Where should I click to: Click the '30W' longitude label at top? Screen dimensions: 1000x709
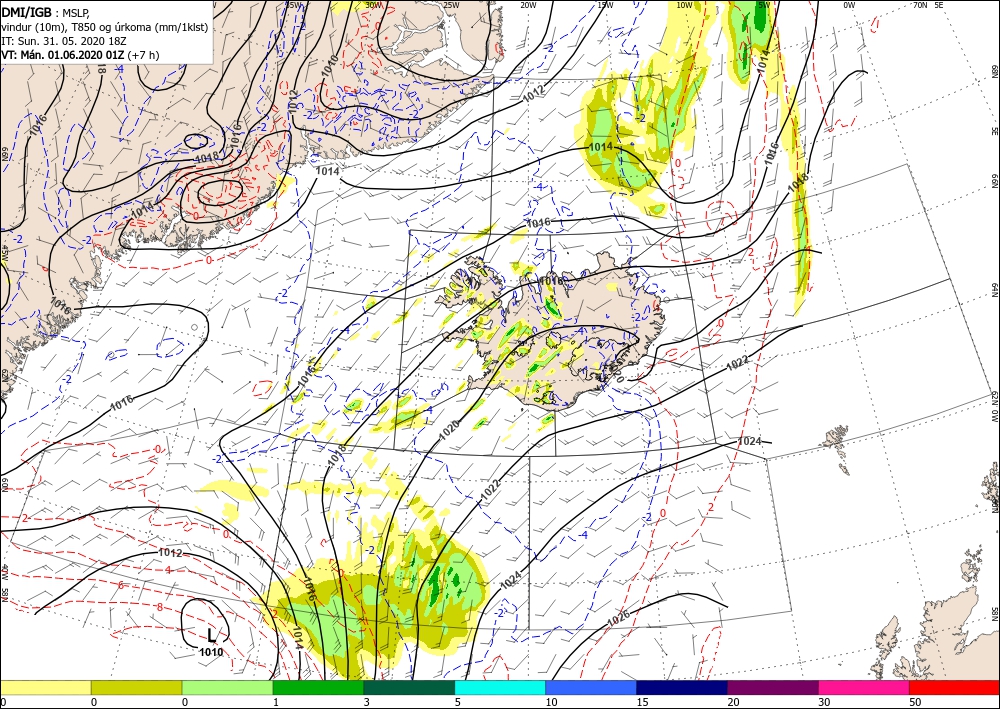coord(374,5)
